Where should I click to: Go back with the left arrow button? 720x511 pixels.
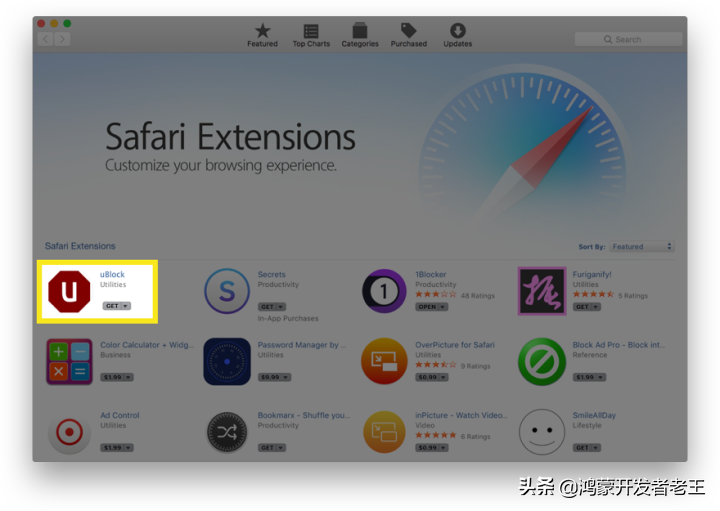(x=45, y=39)
